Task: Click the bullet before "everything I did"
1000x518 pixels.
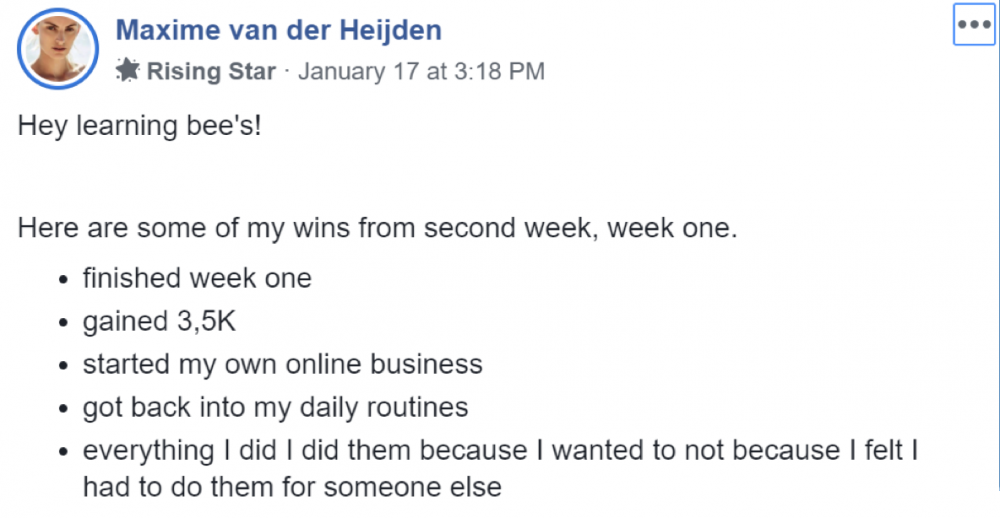Action: pos(62,452)
